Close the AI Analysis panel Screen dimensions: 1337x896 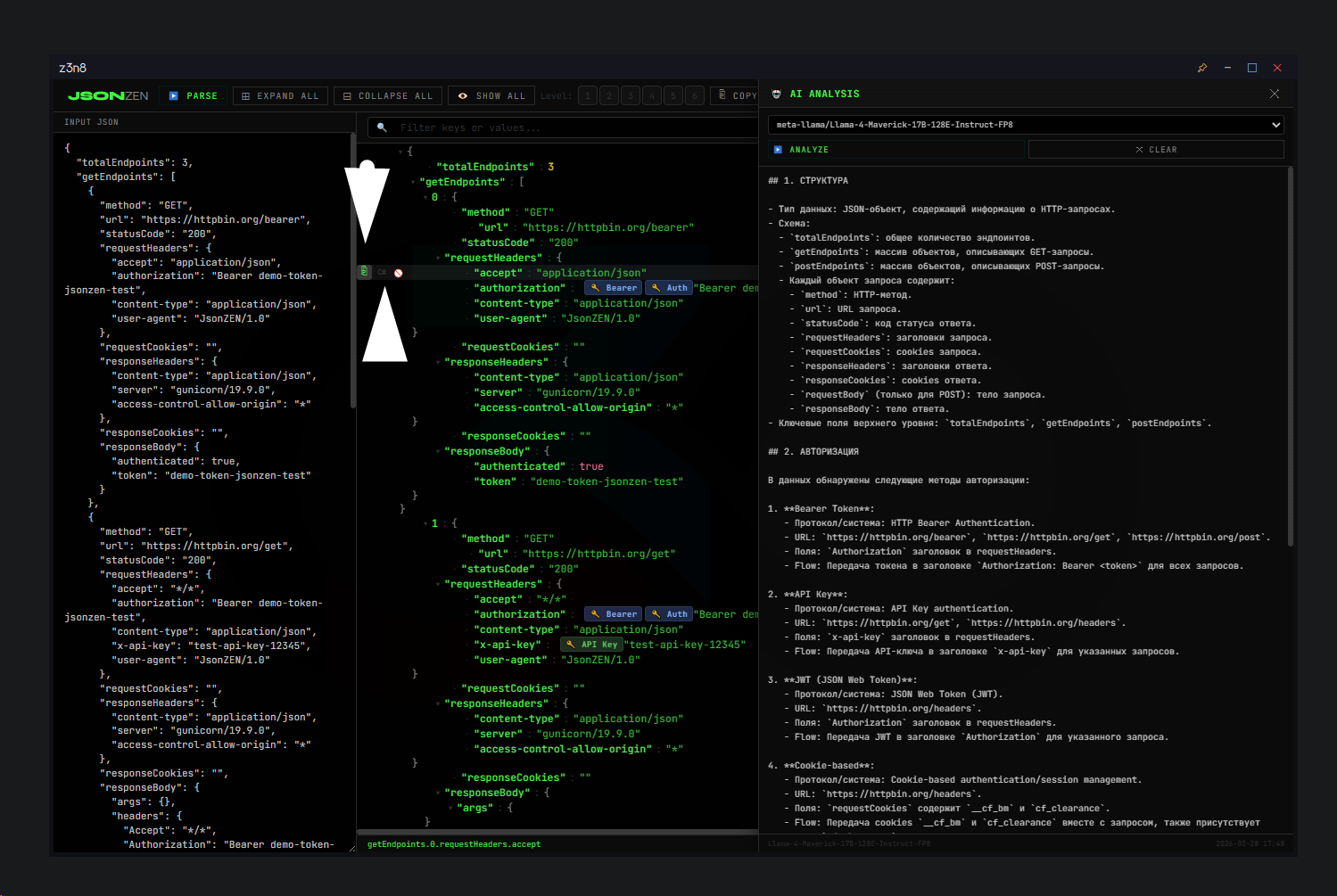pyautogui.click(x=1275, y=94)
